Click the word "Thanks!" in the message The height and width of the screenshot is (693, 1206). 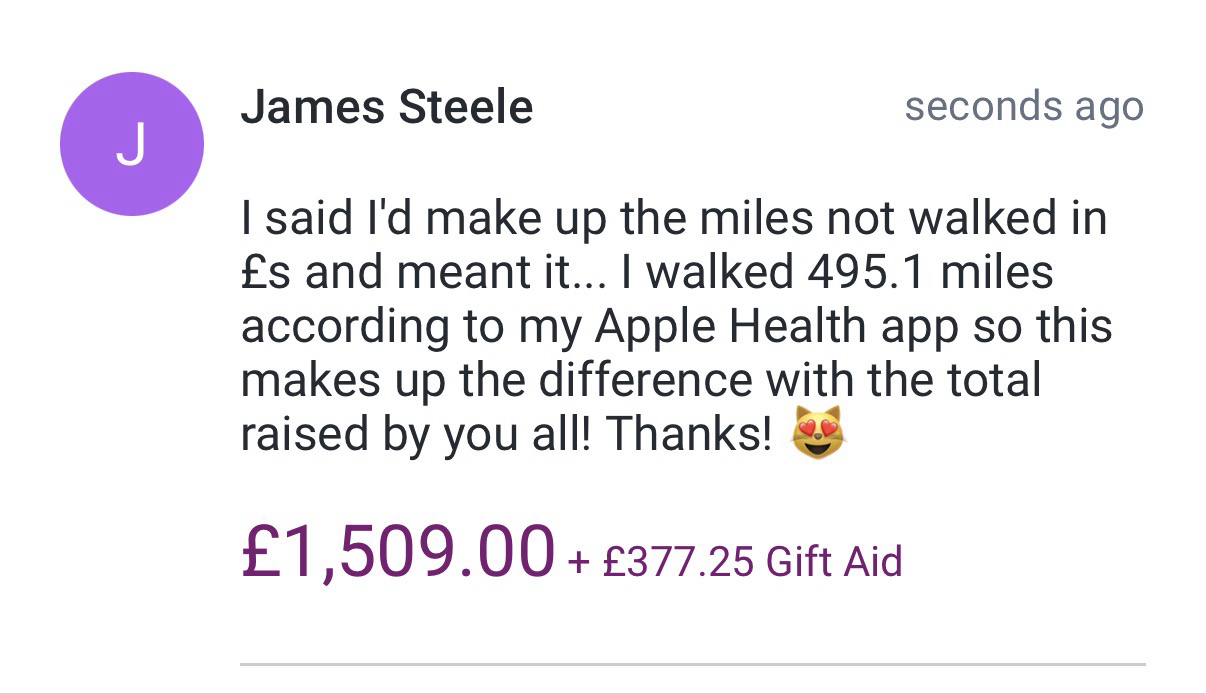pos(689,435)
